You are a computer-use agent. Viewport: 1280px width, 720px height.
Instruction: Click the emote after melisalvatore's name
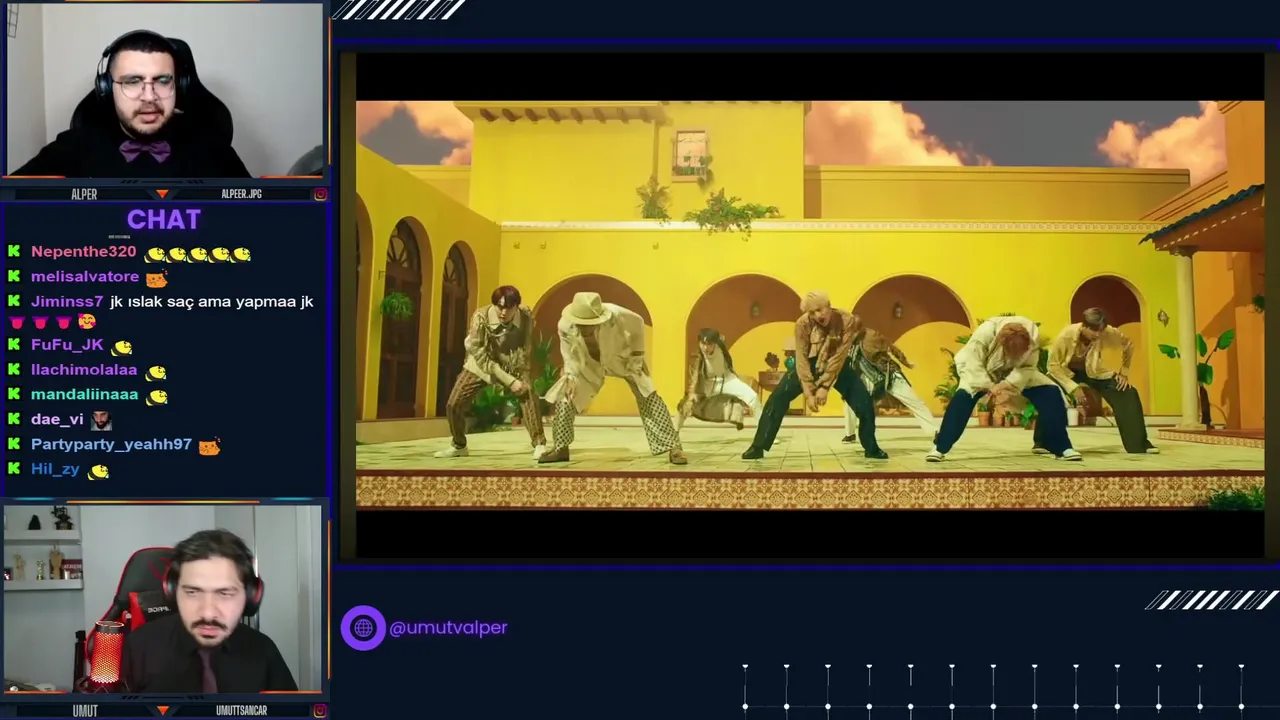click(x=157, y=278)
